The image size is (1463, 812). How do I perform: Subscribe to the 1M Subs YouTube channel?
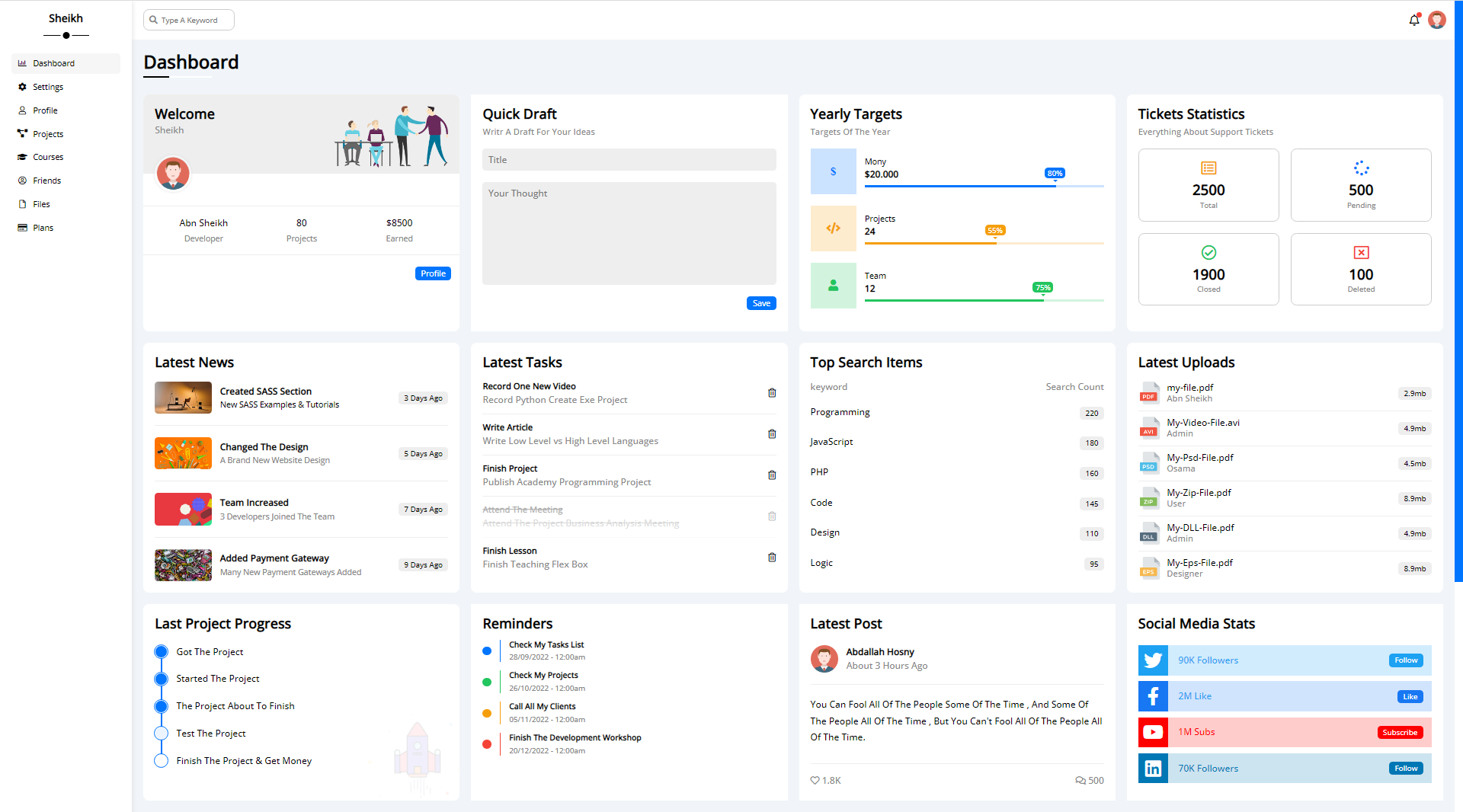[1400, 732]
